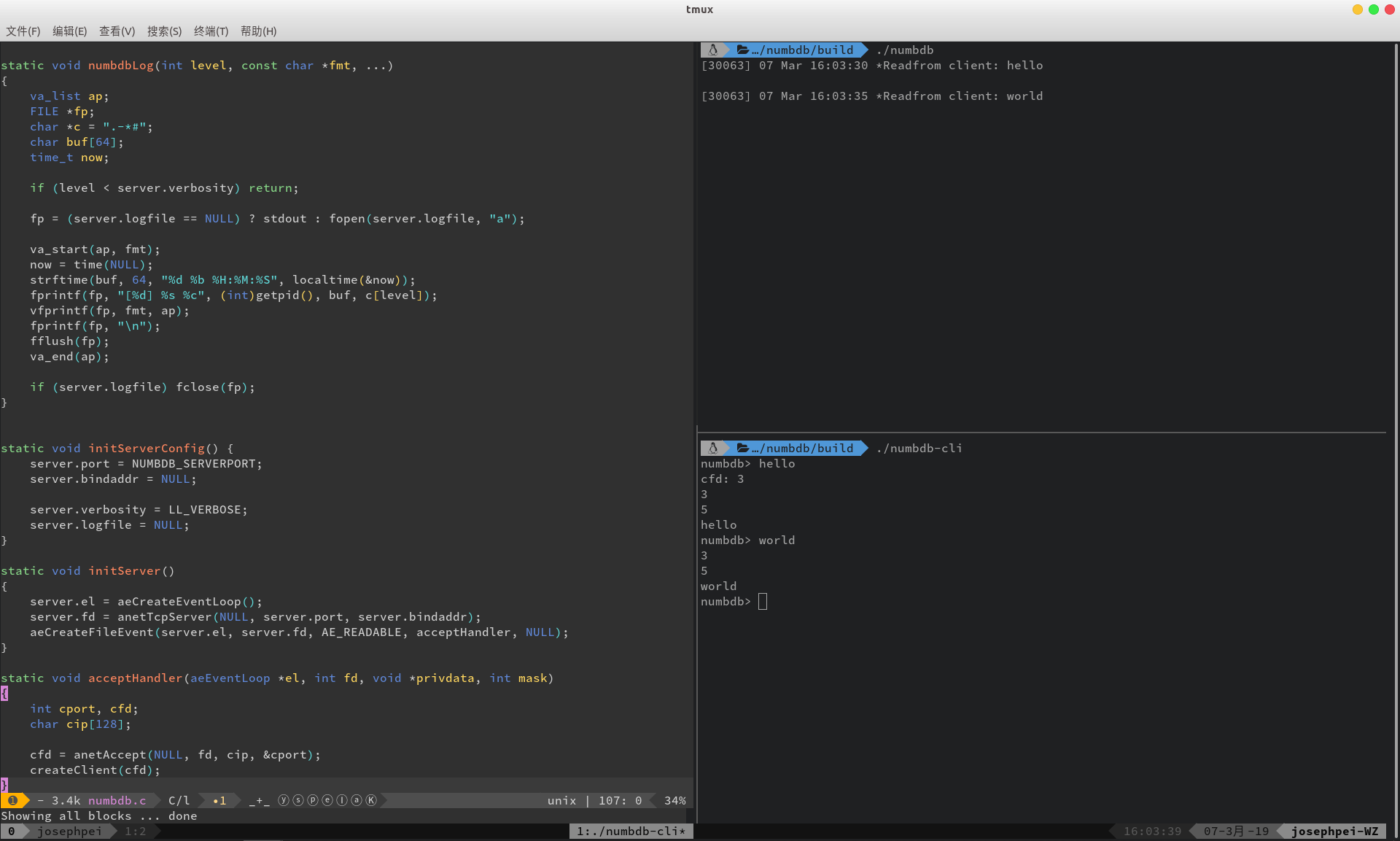The image size is (1400, 841).
Task: Click the highlighted opening brace under acceptHandler
Action: (x=4, y=694)
